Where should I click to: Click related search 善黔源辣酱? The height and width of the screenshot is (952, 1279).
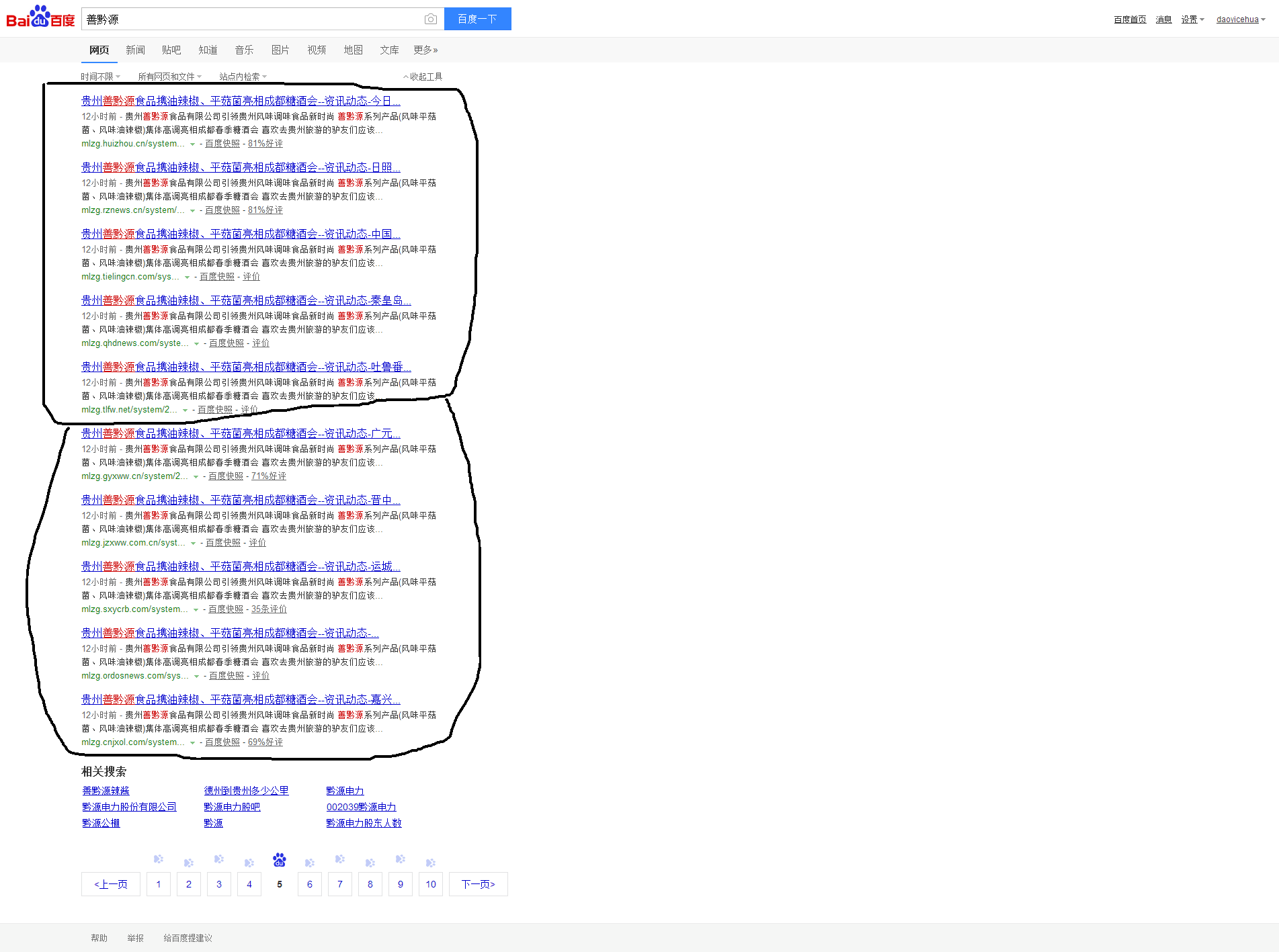106,791
